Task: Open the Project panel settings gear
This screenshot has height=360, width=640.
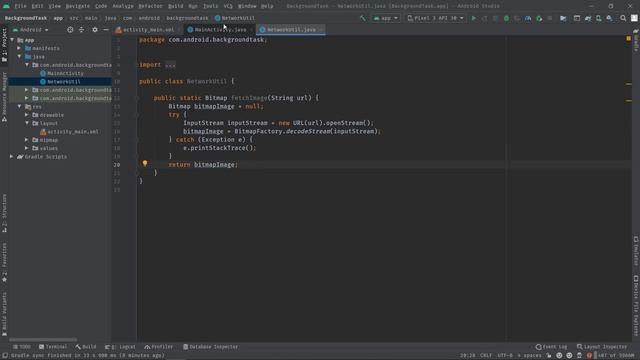Action: [x=95, y=30]
